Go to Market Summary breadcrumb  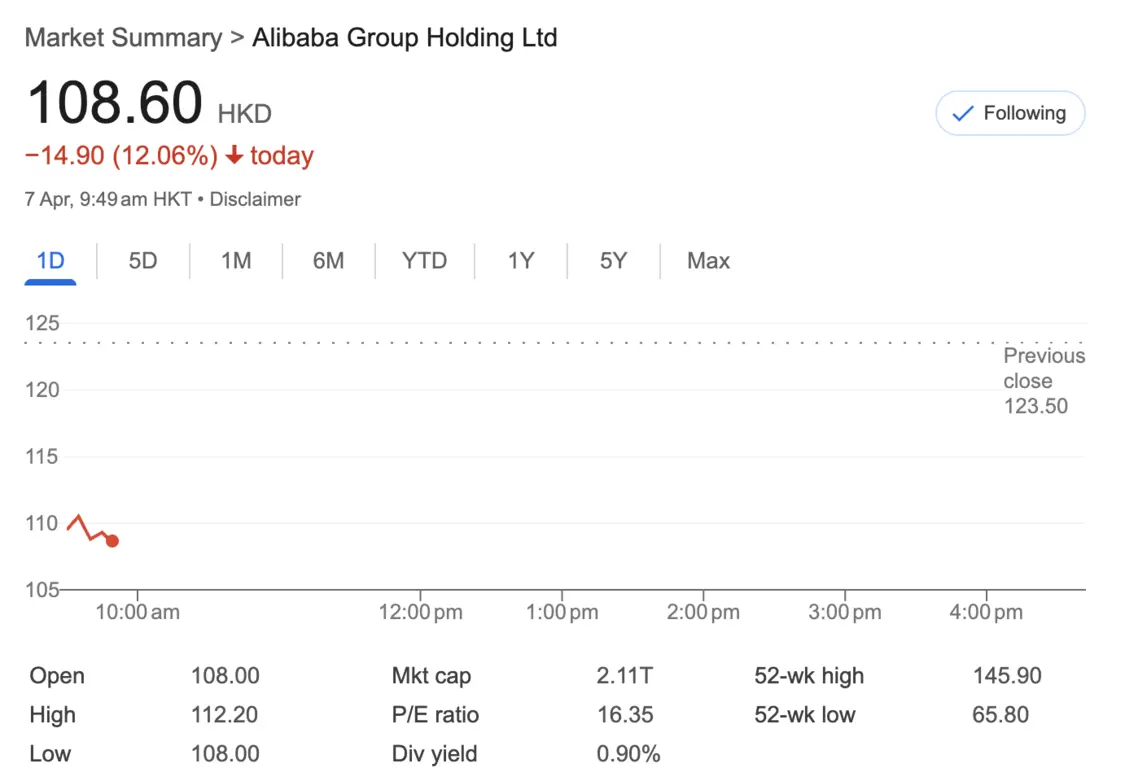(x=123, y=38)
